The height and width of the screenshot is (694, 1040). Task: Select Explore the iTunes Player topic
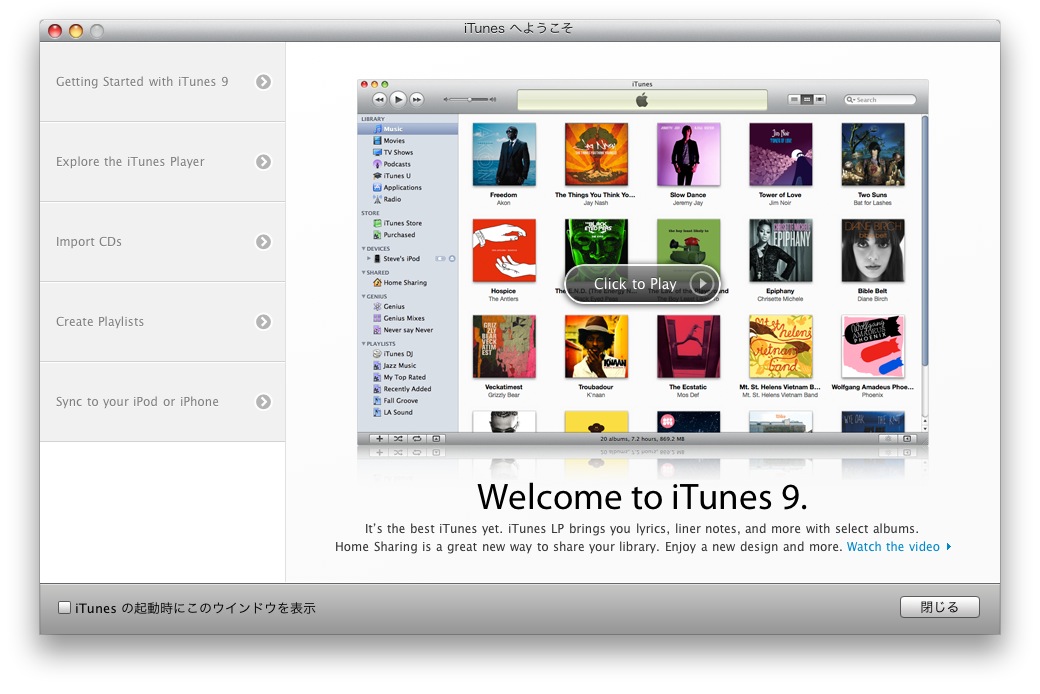click(162, 162)
